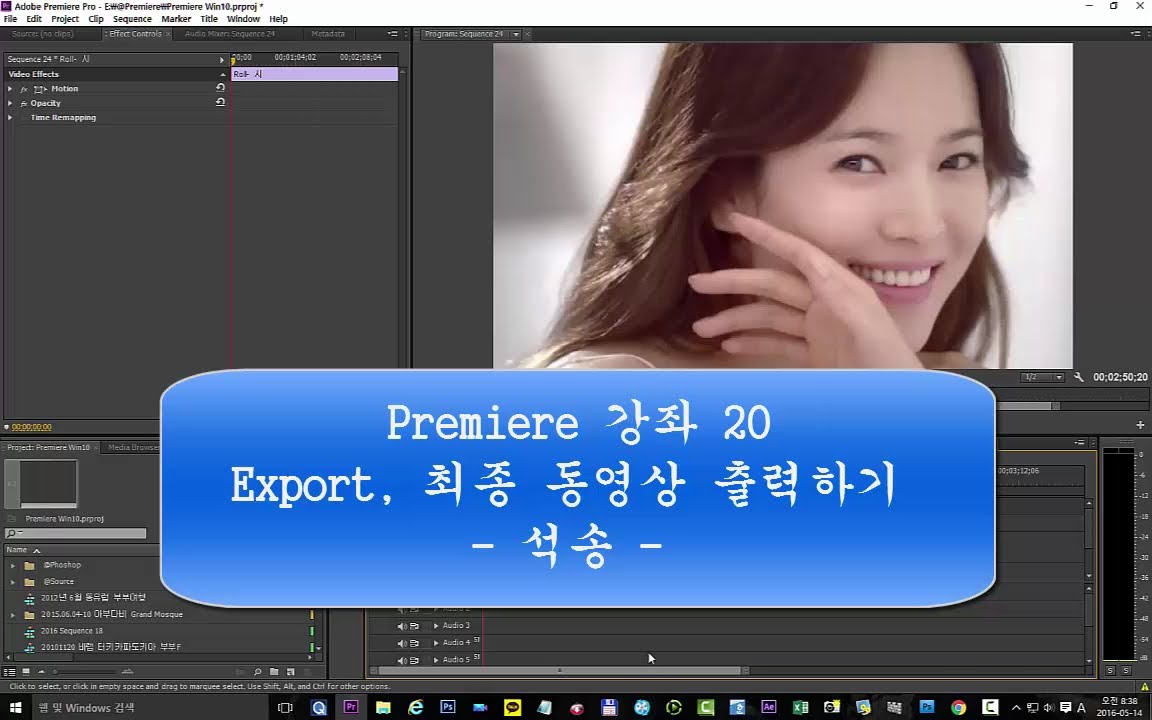The image size is (1152, 720).
Task: Open Task View on the taskbar
Action: coord(285,708)
